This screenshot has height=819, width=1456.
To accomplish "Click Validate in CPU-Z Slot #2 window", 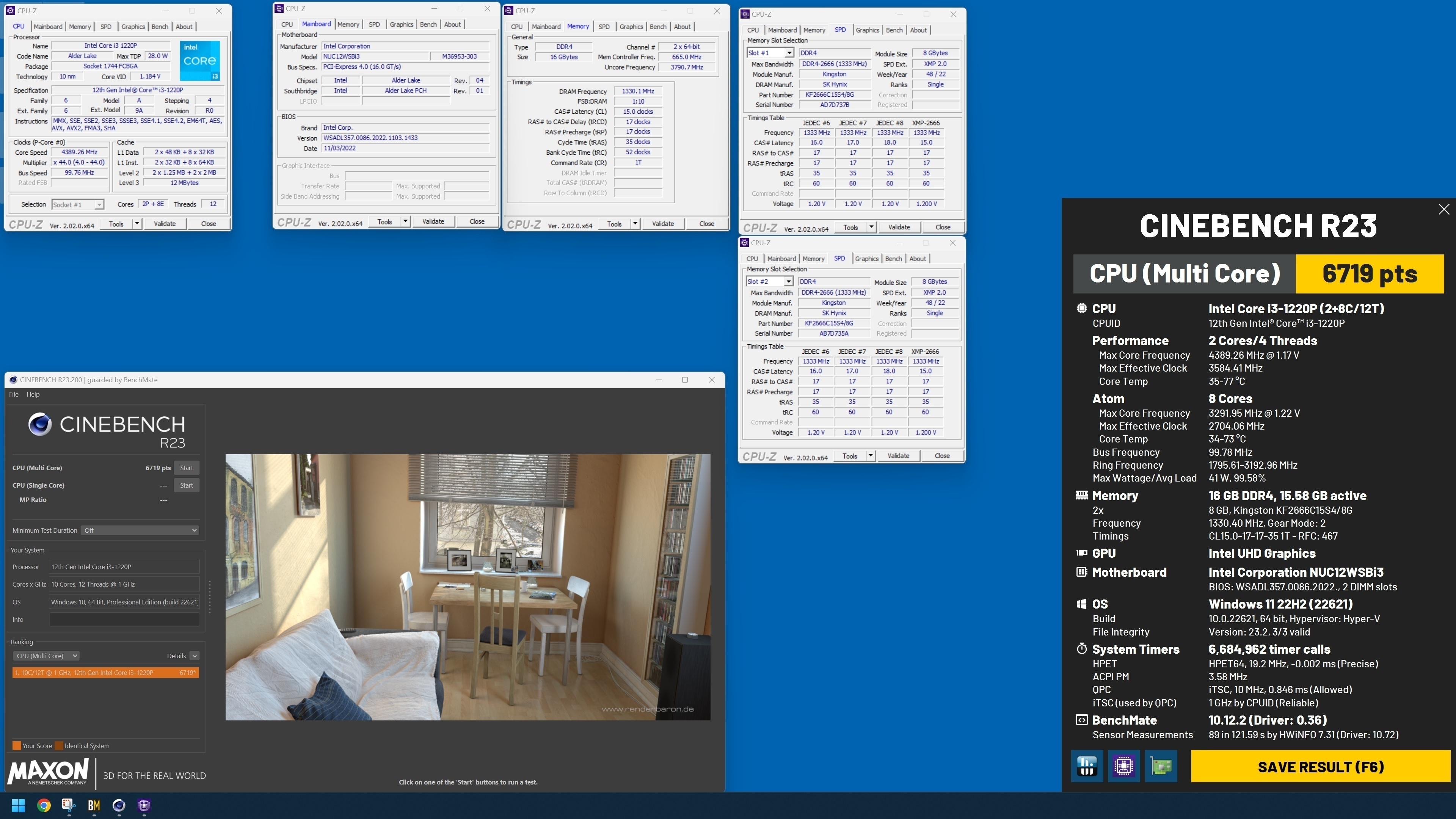I will 898,455.
